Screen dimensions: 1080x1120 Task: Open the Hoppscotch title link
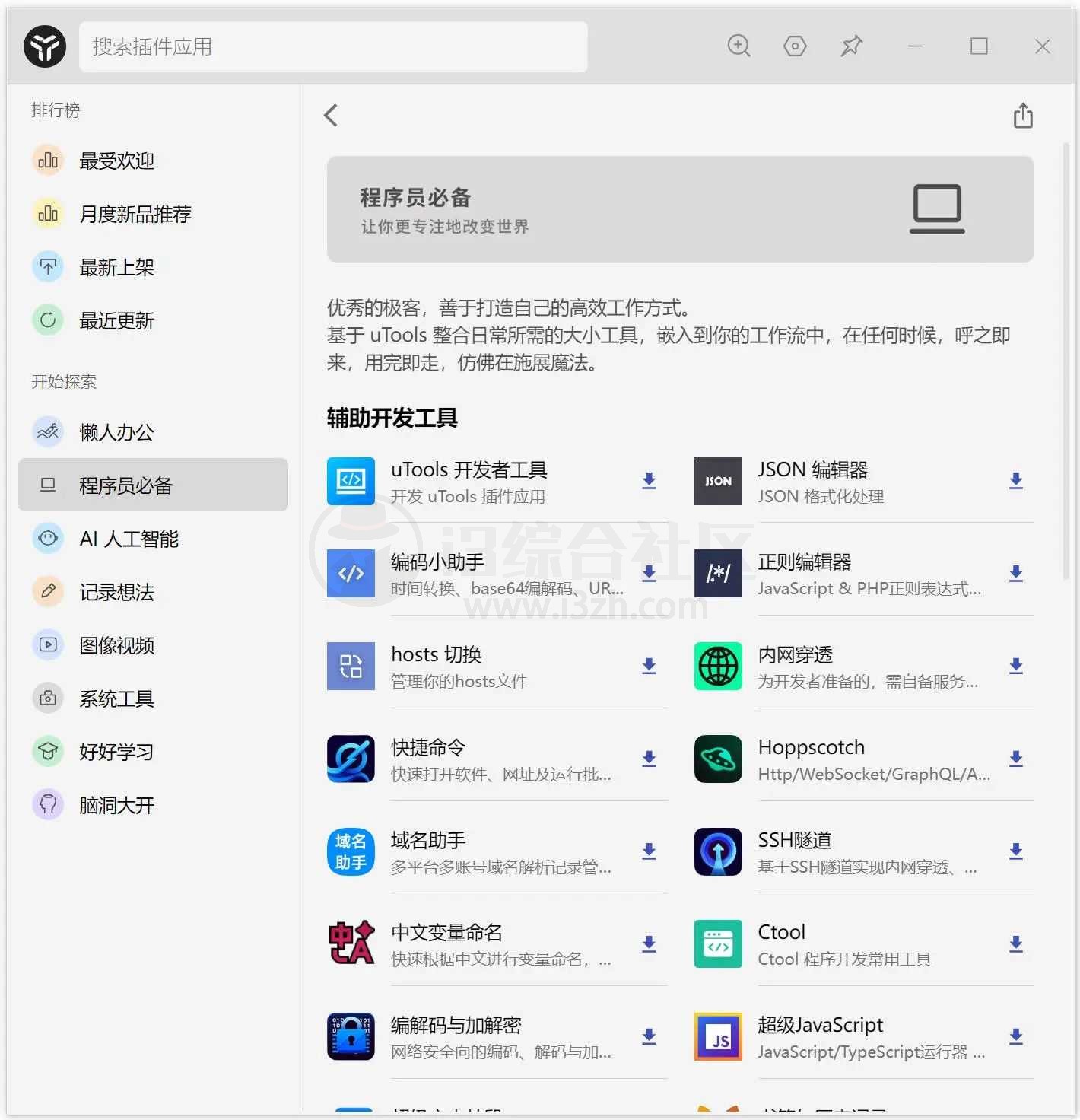[x=812, y=747]
